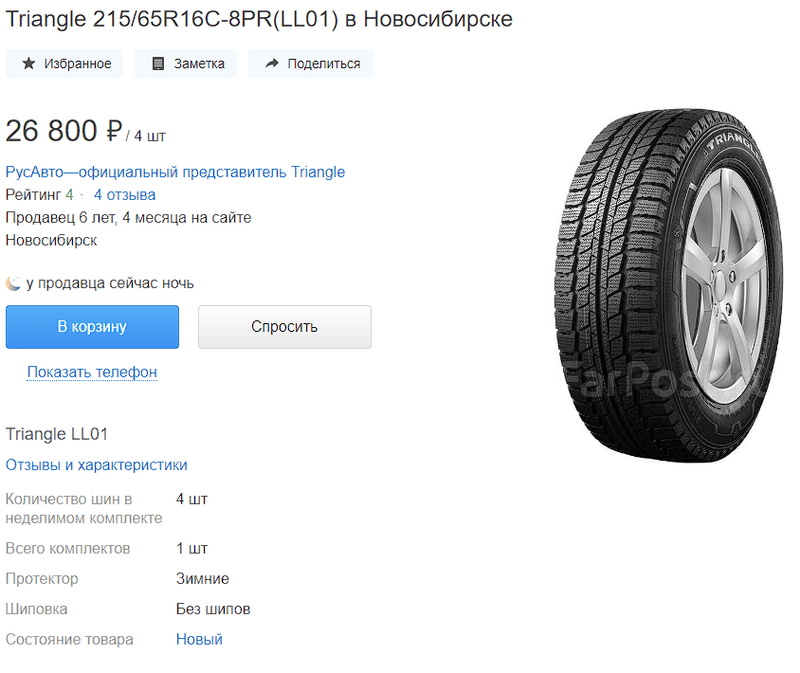800x673 pixels.
Task: Click the Избранное label text
Action: 77,64
